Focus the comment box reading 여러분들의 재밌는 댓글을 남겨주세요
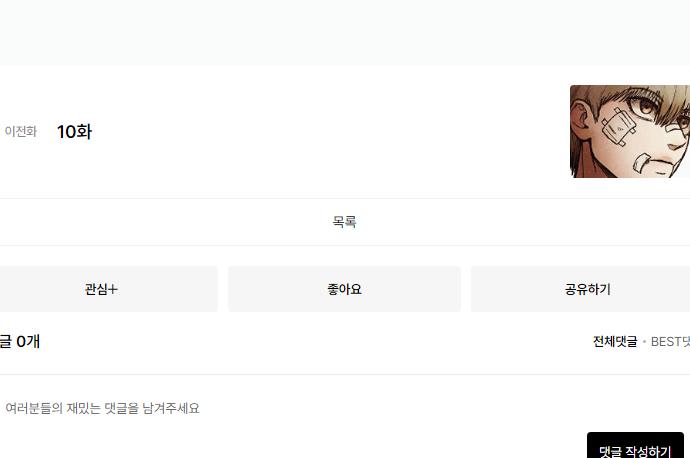The image size is (690, 458). [x=102, y=408]
